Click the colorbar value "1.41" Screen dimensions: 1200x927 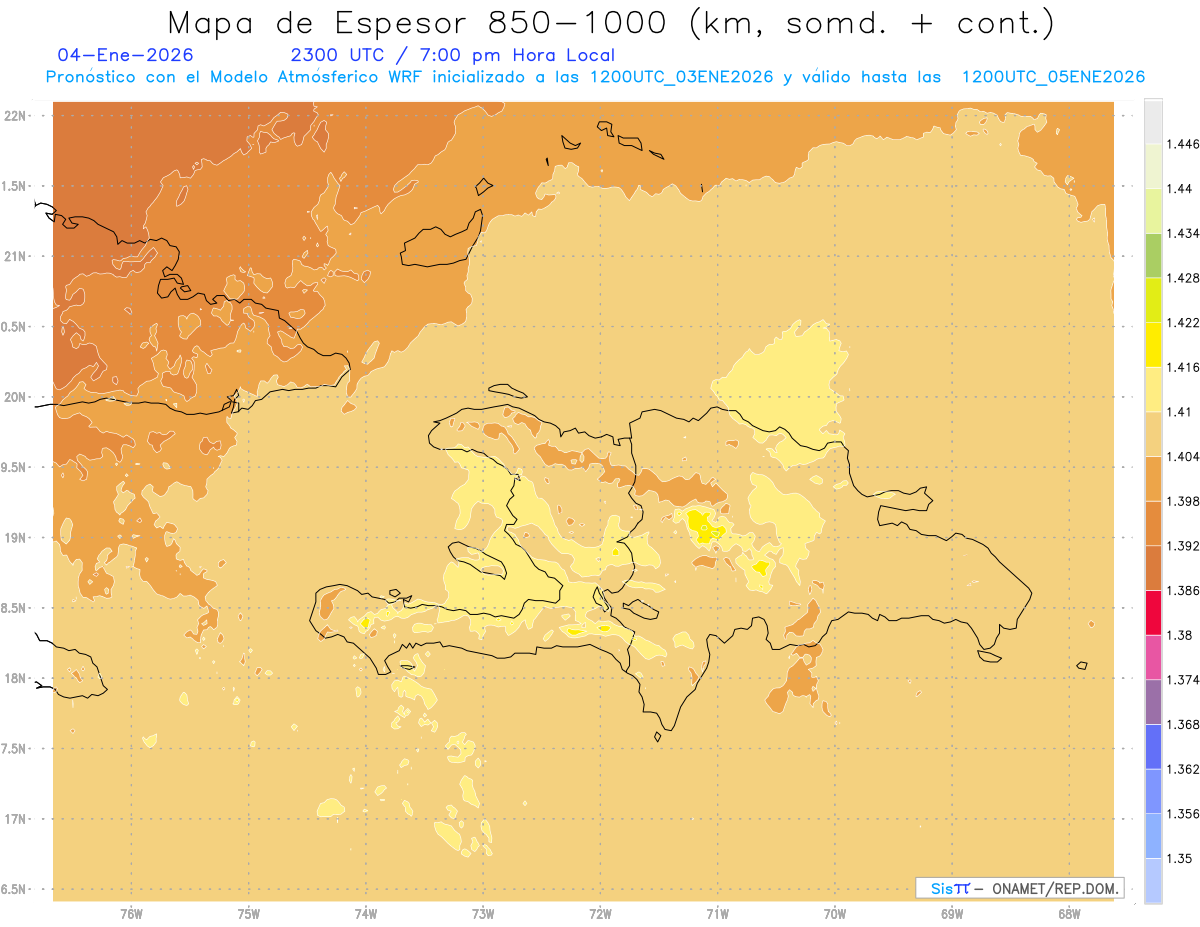pos(1180,412)
